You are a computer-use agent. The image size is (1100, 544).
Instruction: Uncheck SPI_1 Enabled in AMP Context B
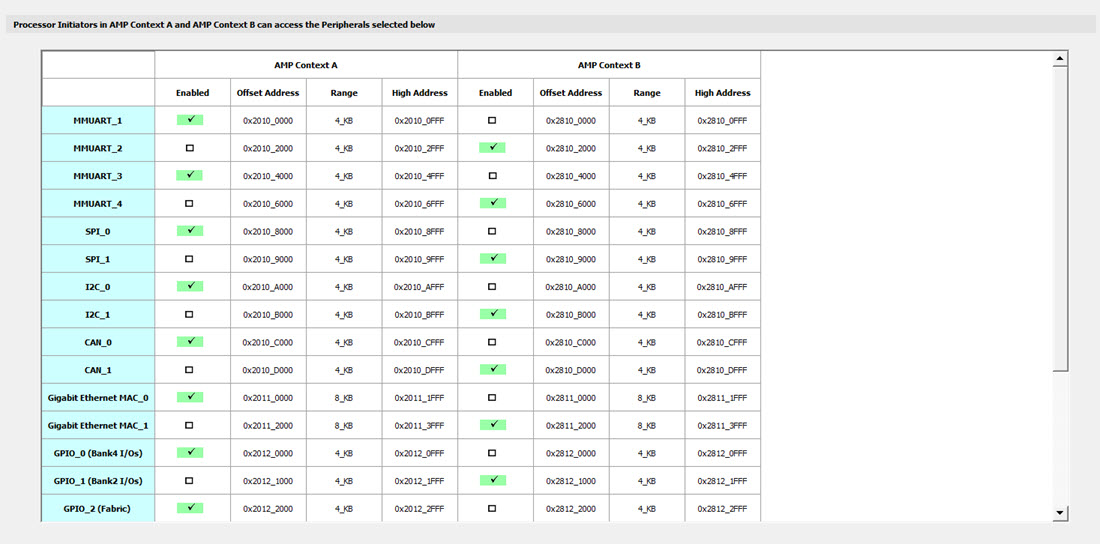[x=493, y=258]
